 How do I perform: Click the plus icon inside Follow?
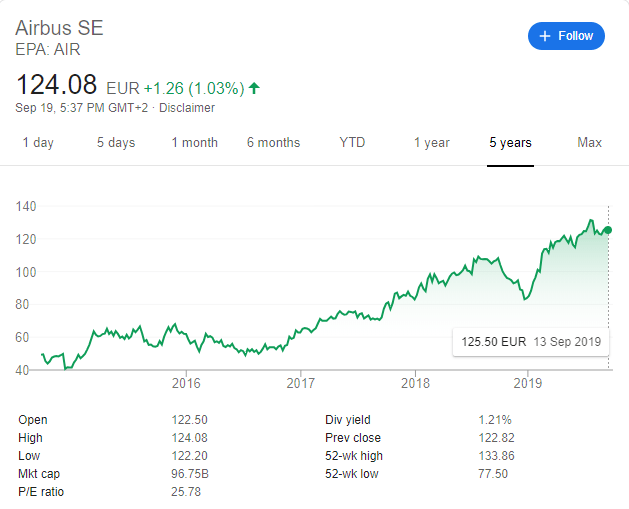545,36
